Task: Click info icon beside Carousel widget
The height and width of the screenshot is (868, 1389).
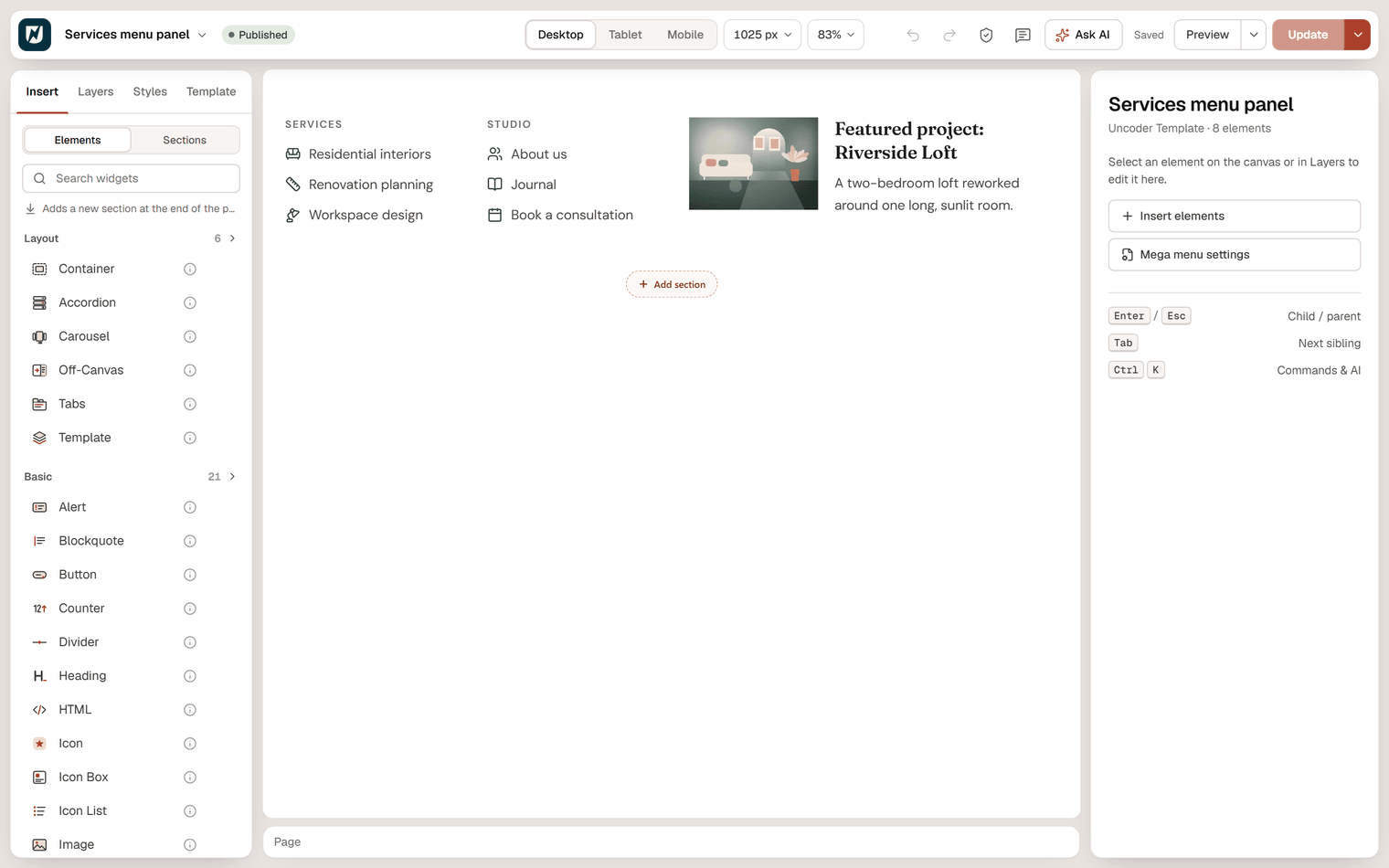Action: click(190, 336)
